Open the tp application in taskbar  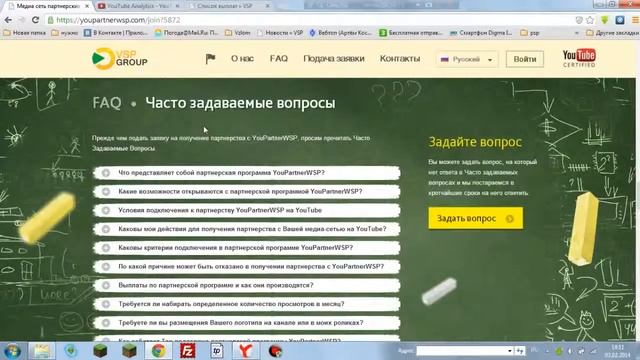(x=217, y=351)
